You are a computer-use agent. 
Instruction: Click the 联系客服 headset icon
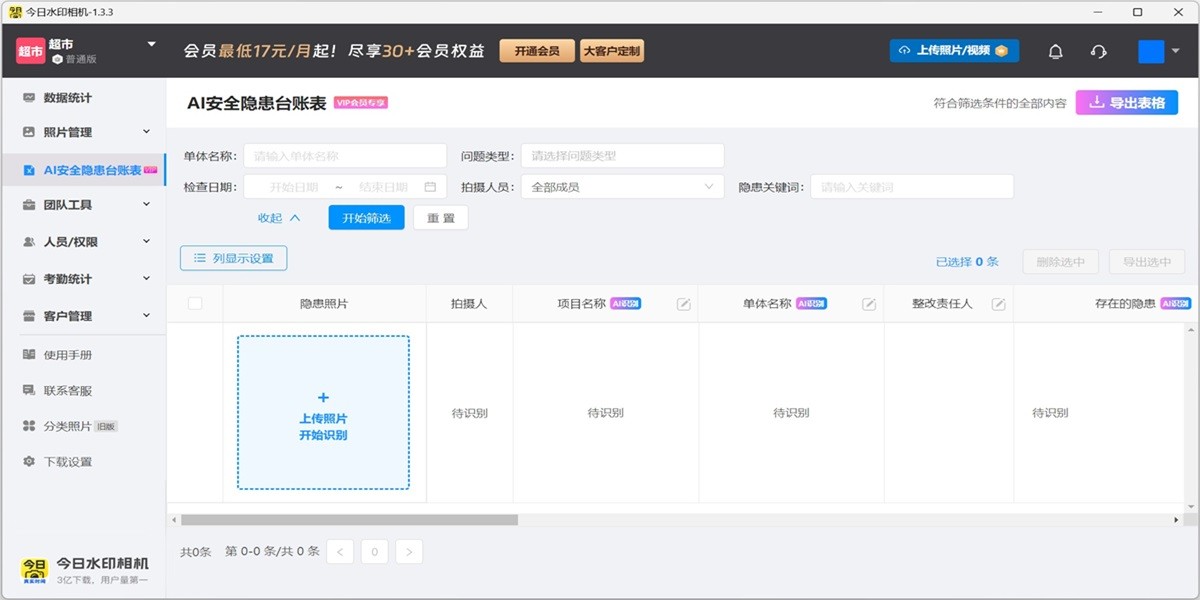28,389
